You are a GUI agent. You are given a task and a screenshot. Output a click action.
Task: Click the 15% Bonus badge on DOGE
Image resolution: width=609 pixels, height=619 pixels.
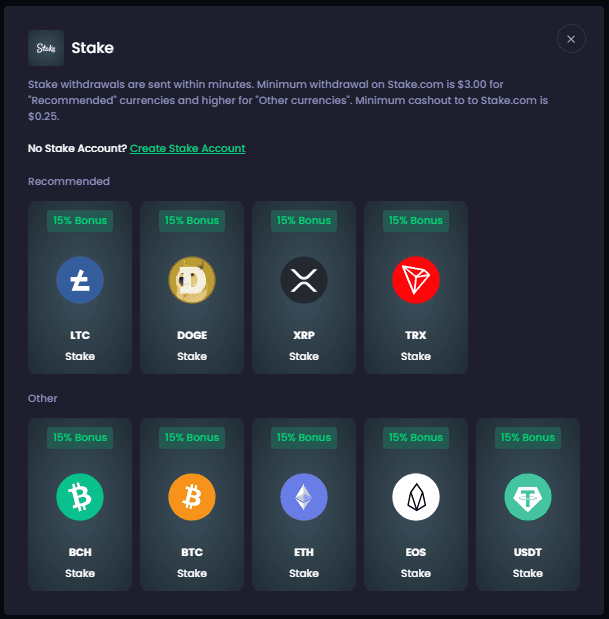[192, 220]
